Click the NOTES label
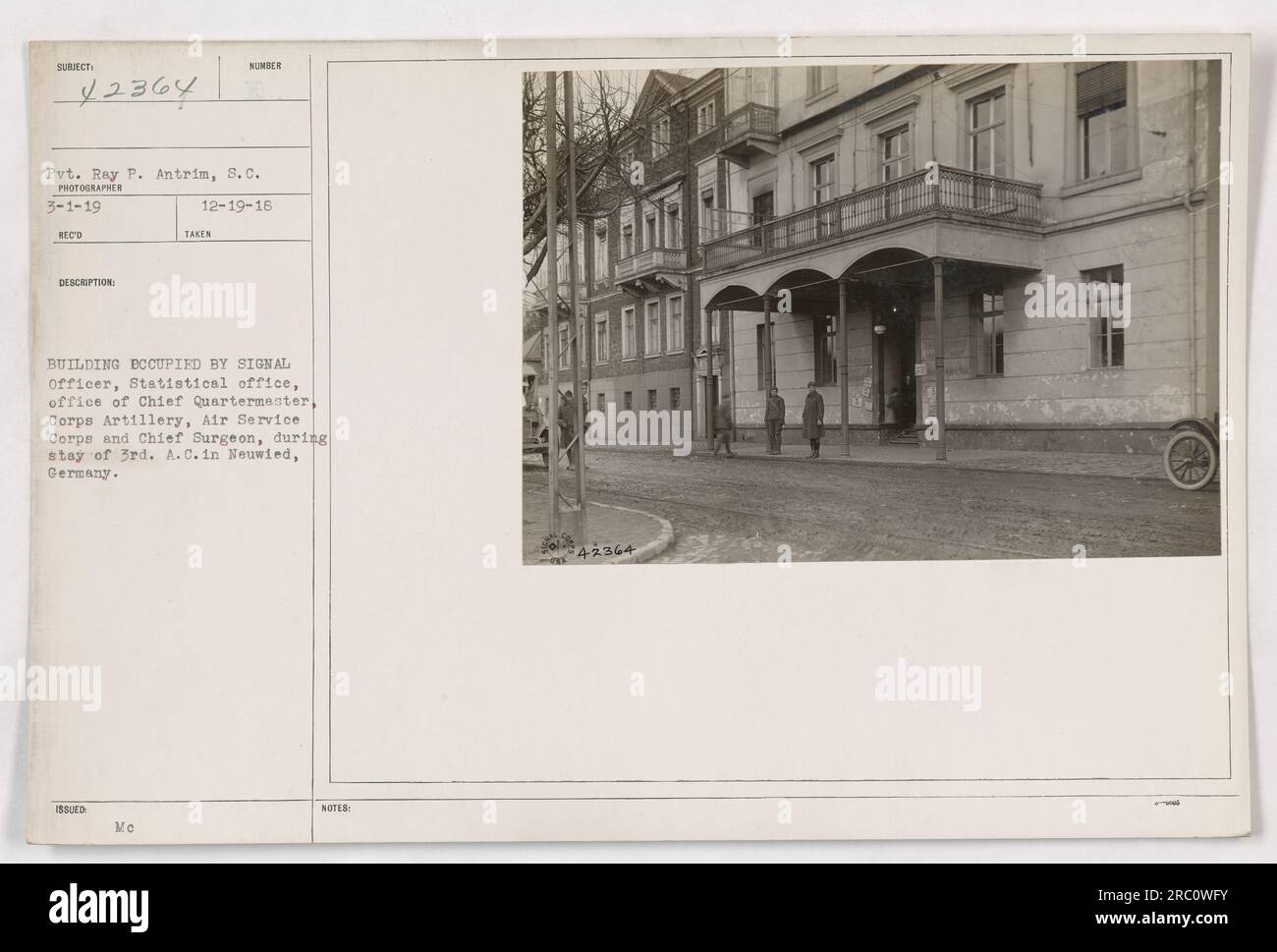1277x952 pixels. (x=335, y=810)
